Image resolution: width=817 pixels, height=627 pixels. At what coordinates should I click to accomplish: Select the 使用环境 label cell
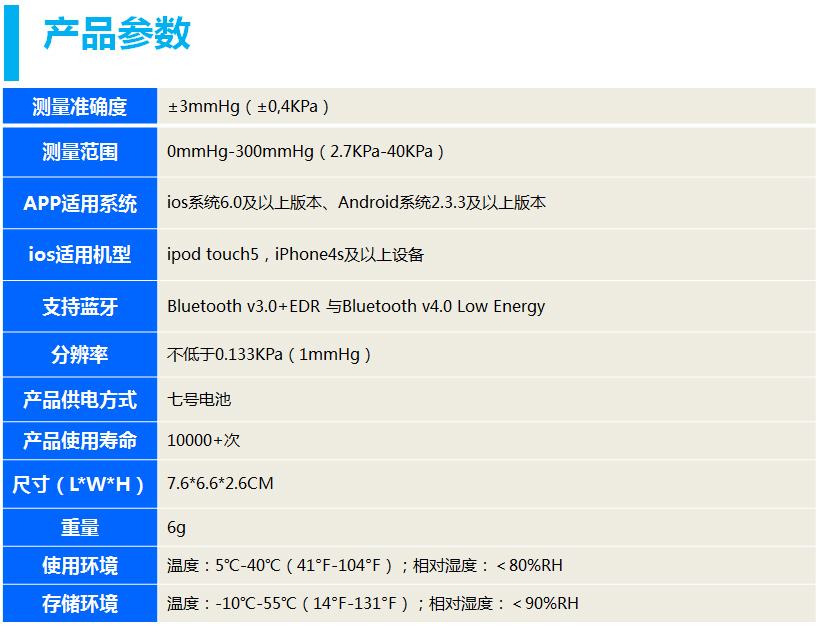click(x=80, y=566)
